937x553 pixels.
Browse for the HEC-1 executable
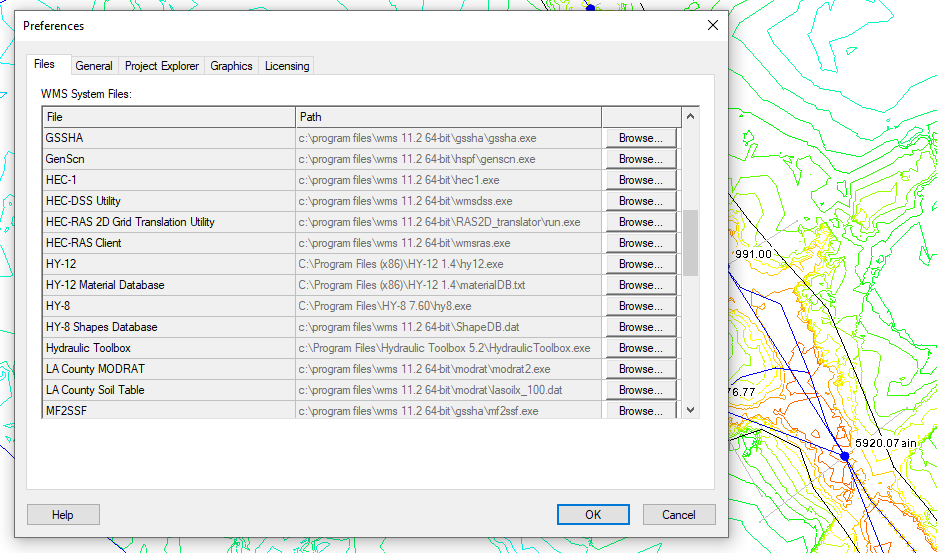coord(641,180)
